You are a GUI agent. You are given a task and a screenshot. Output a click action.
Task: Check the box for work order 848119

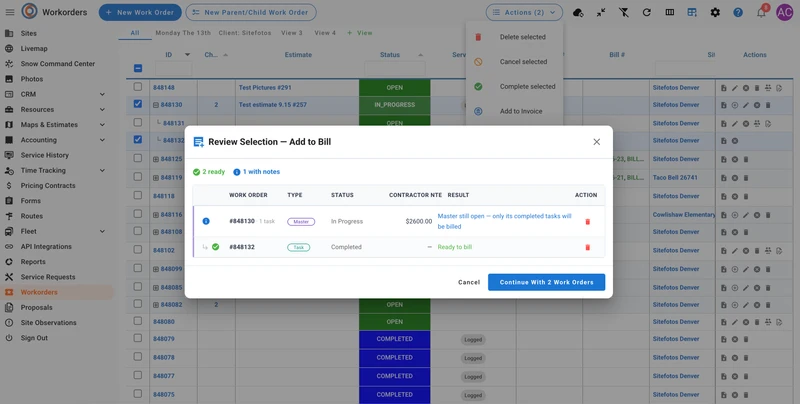[138, 176]
